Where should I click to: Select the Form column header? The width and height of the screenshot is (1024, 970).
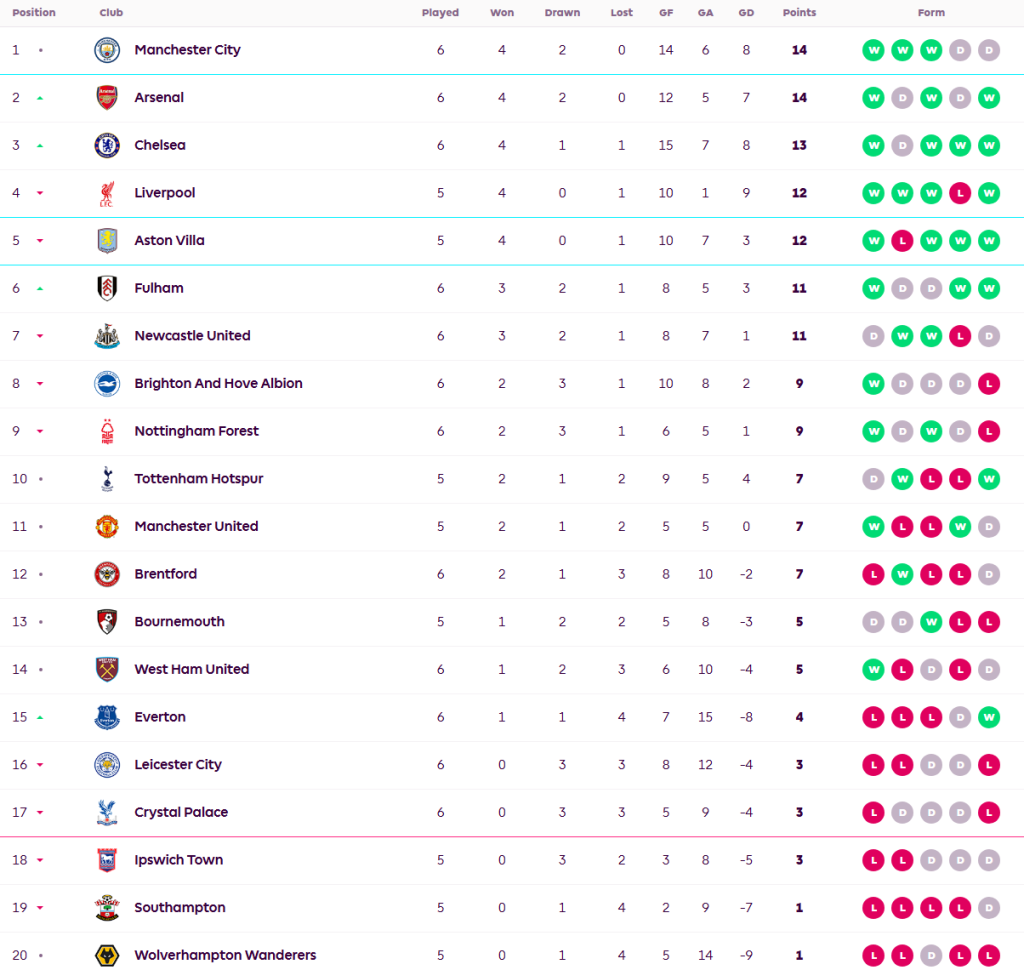point(931,13)
